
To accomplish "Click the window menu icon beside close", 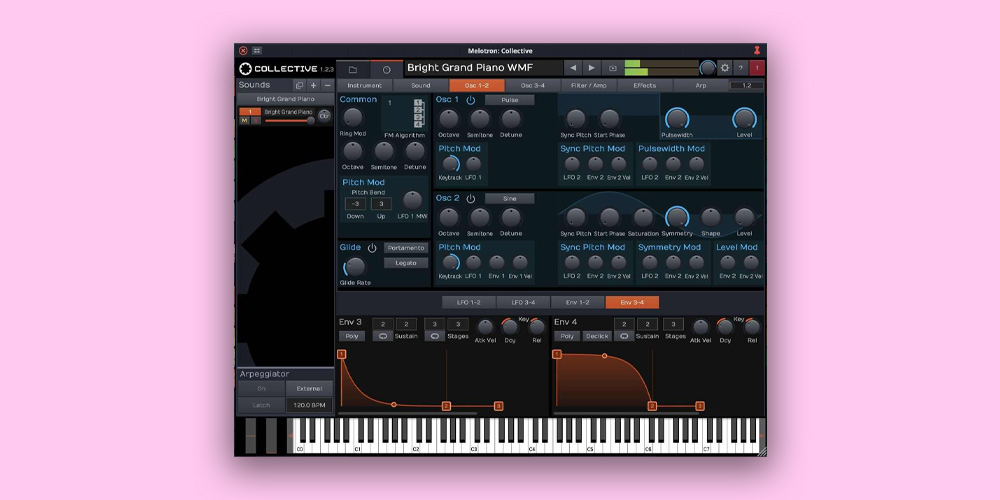I will (257, 50).
